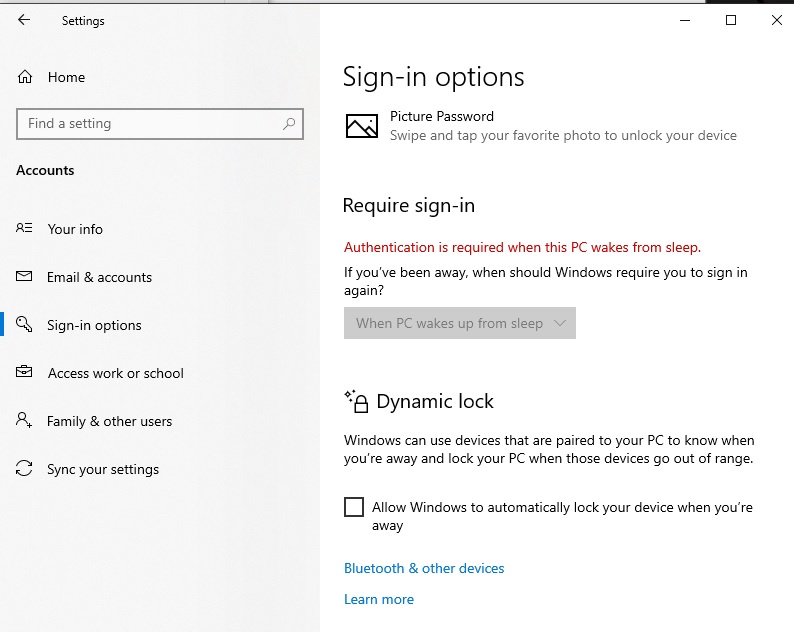
Task: Click the Find a setting search box
Action: 150,124
